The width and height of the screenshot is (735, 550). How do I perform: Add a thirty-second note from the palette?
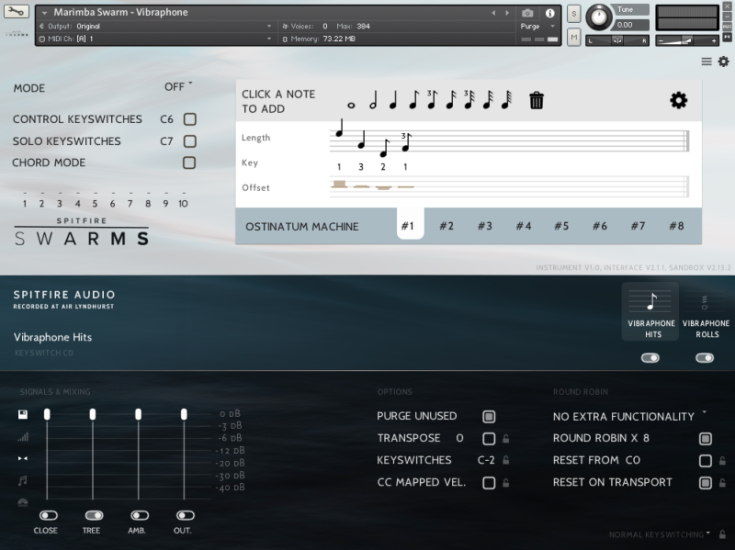[488, 100]
